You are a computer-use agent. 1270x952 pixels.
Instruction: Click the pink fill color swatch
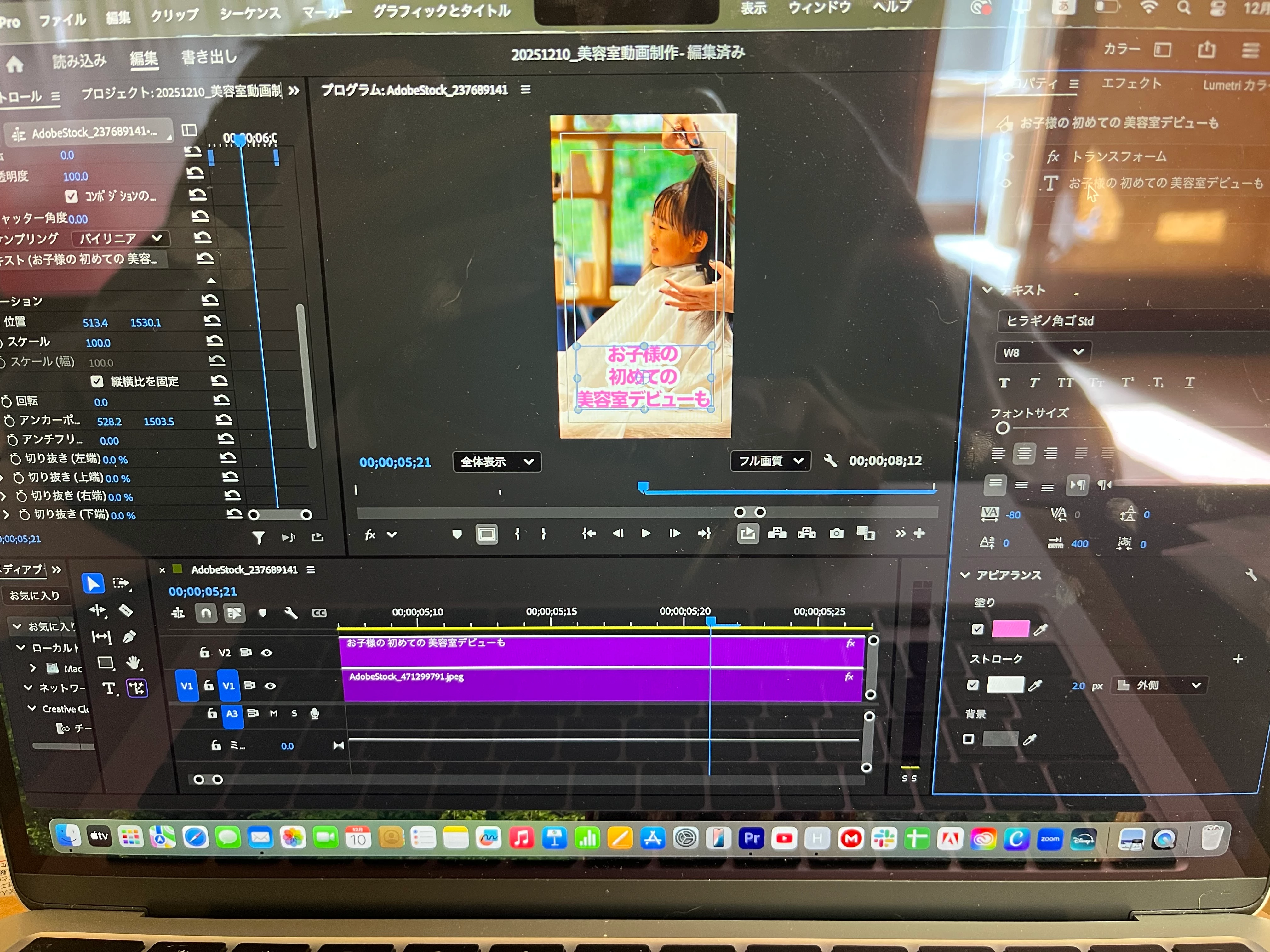click(x=1010, y=629)
